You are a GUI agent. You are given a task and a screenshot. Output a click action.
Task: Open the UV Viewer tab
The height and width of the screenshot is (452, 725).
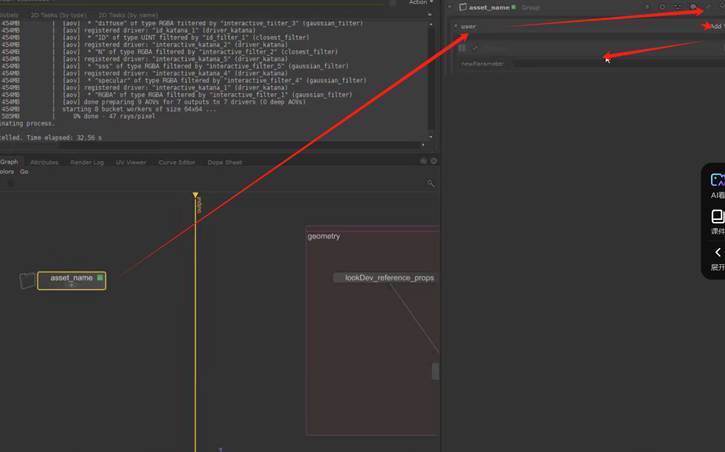pos(131,162)
